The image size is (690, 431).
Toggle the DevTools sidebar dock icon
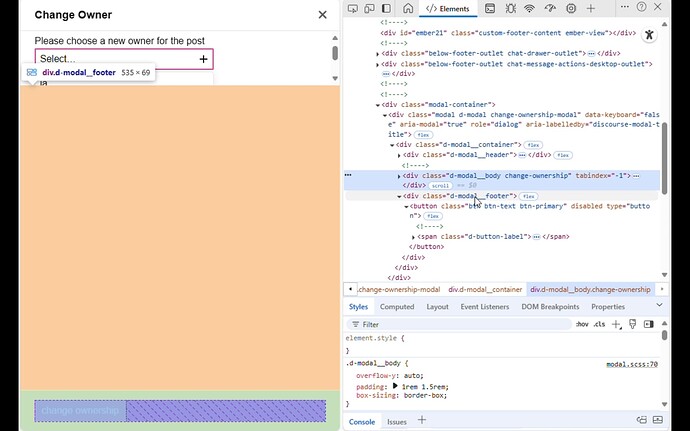(x=386, y=8)
